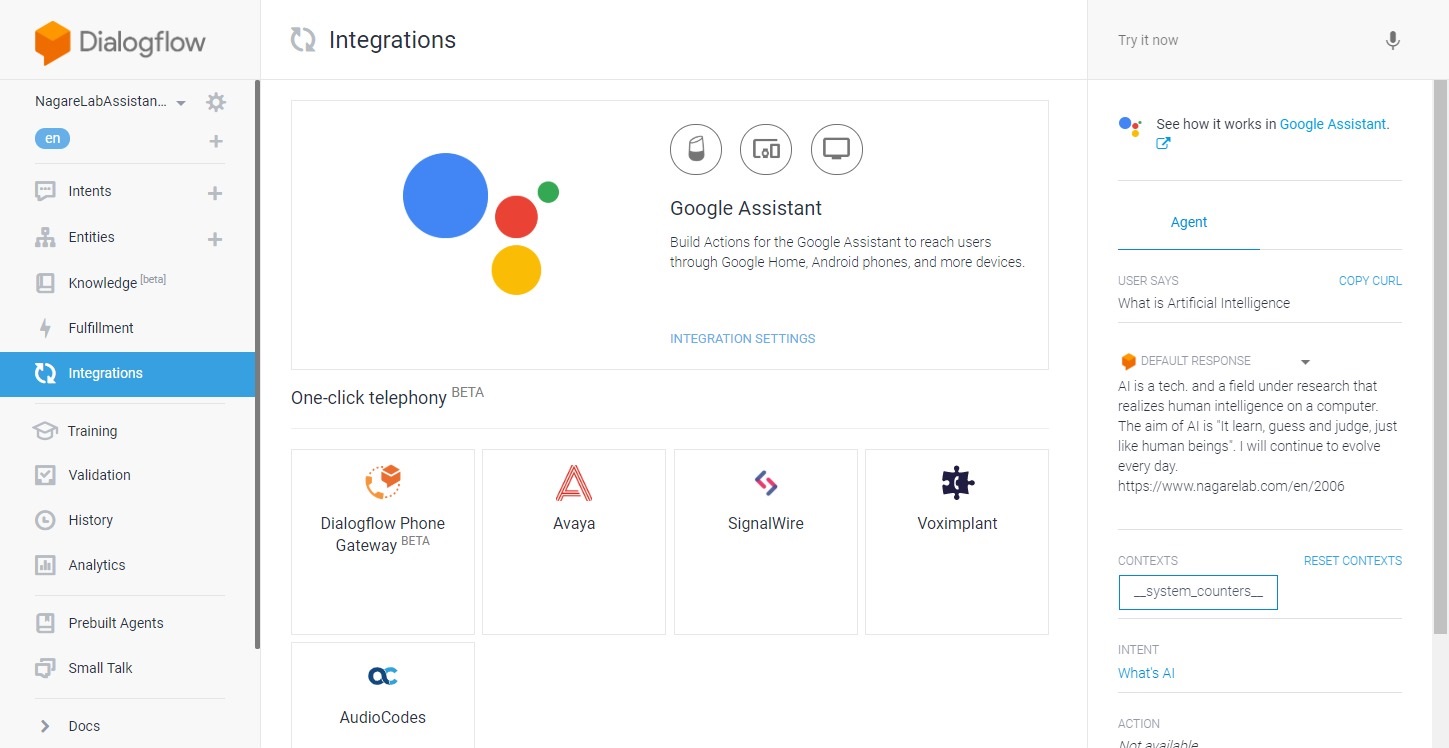Image resolution: width=1449 pixels, height=748 pixels.
Task: Click the Entities hierarchy icon
Action: pos(45,237)
